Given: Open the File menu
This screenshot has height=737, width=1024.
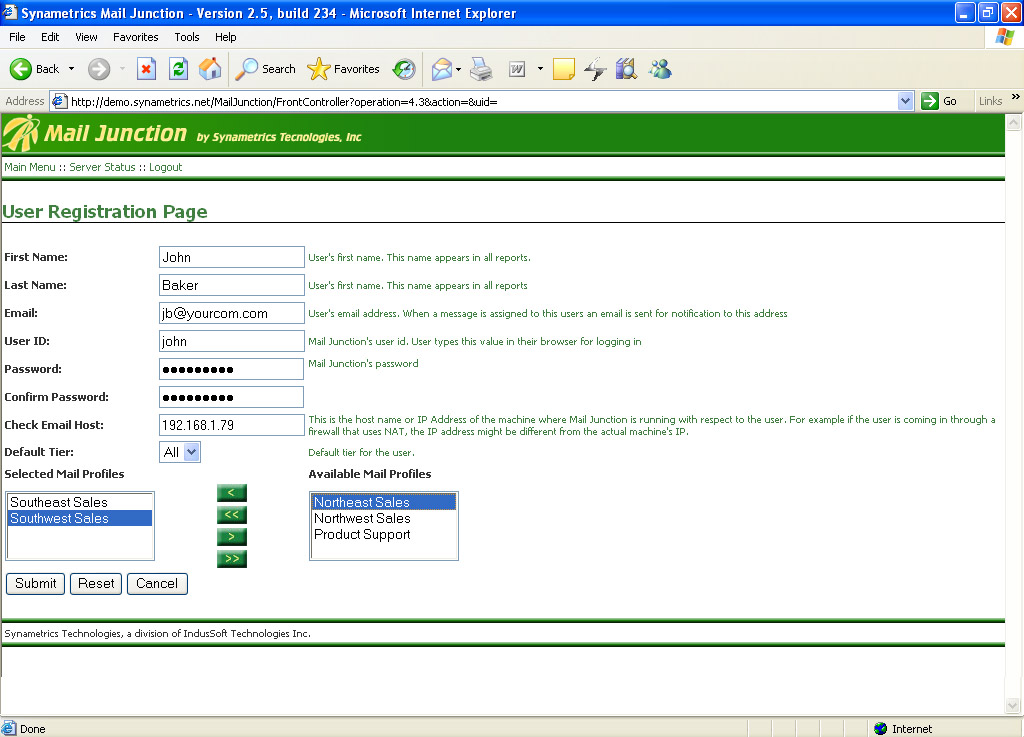Looking at the screenshot, I should [17, 37].
